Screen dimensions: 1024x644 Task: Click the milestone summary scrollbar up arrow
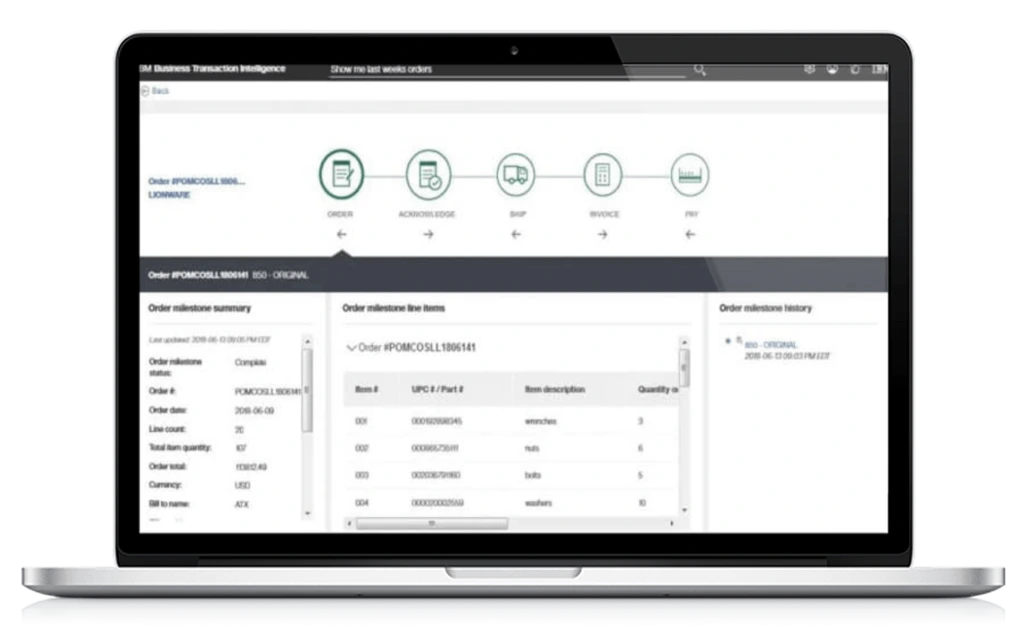tap(308, 342)
